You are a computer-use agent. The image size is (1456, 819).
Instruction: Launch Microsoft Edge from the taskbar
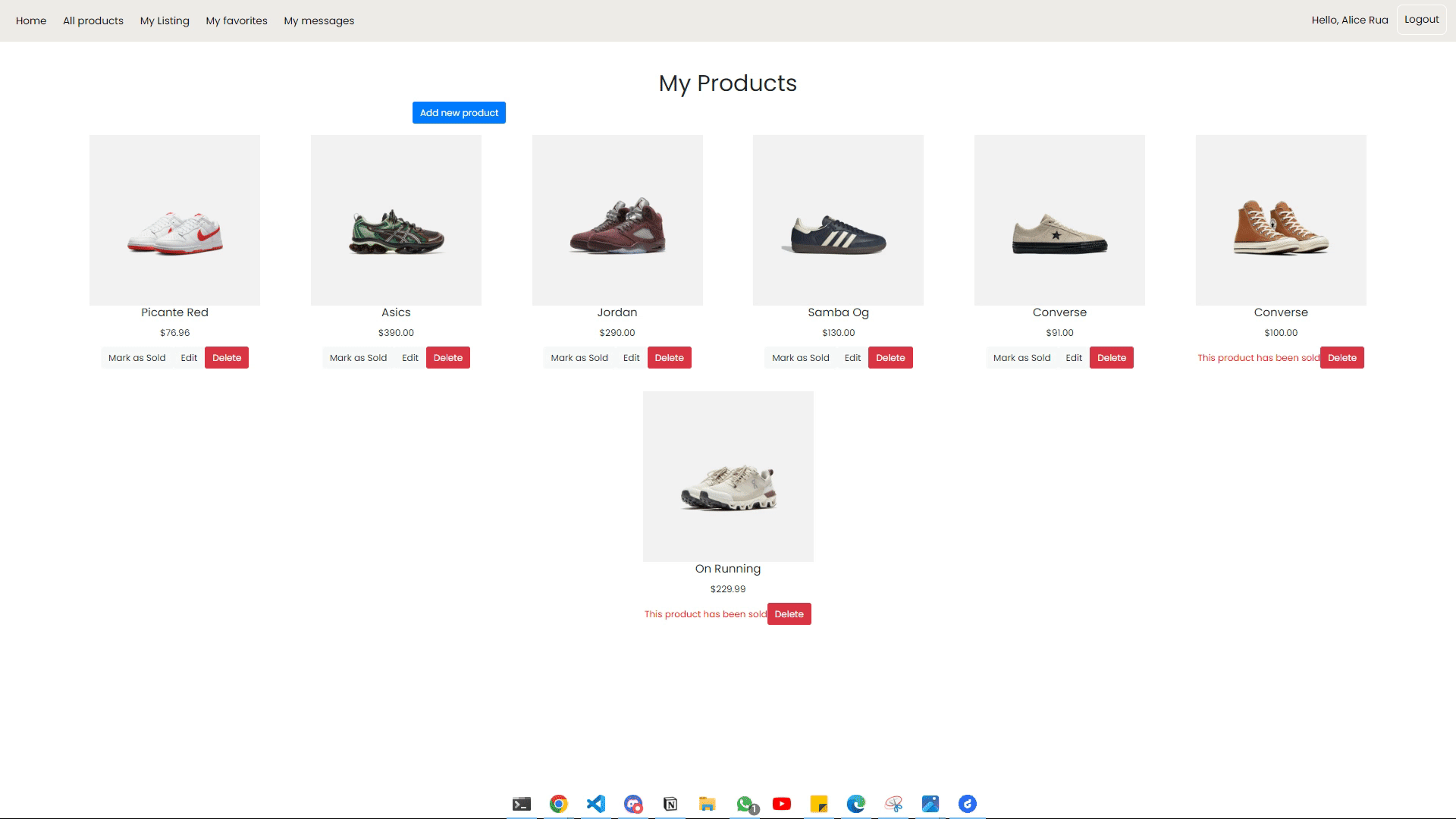pos(856,804)
